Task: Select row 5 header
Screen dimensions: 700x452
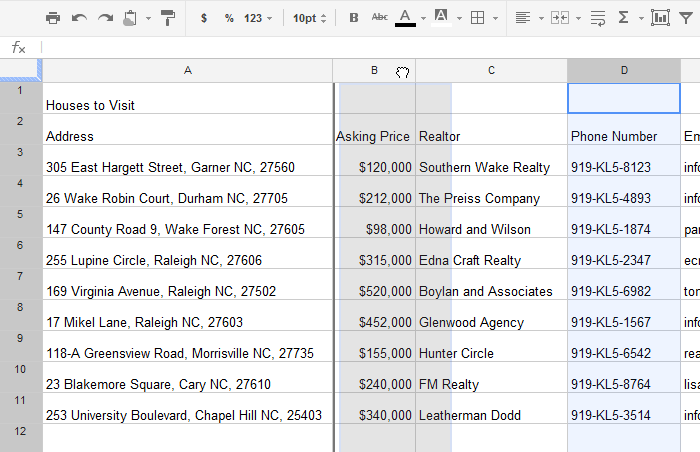Action: point(21,222)
